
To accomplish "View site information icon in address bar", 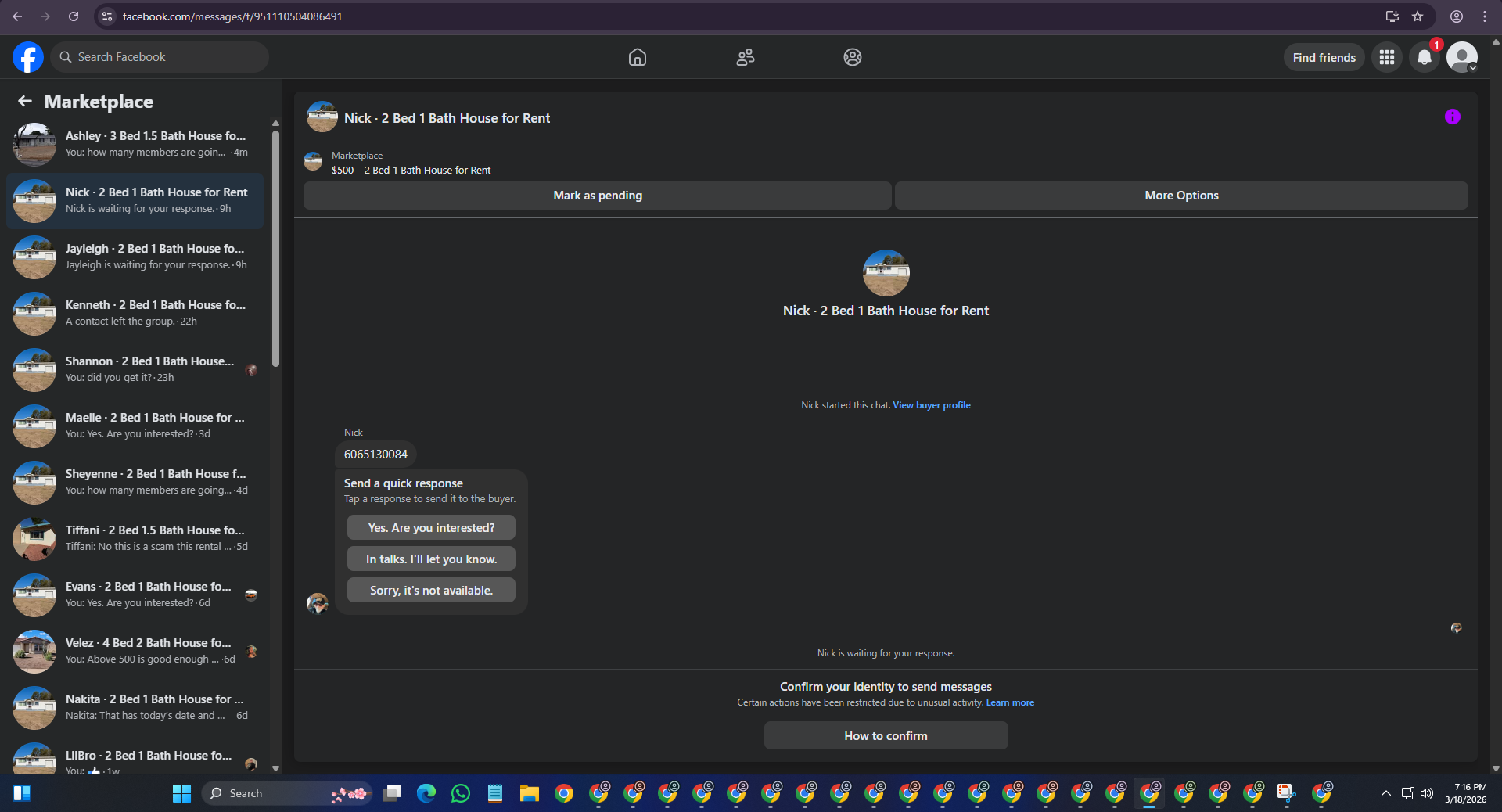I will coord(108,16).
